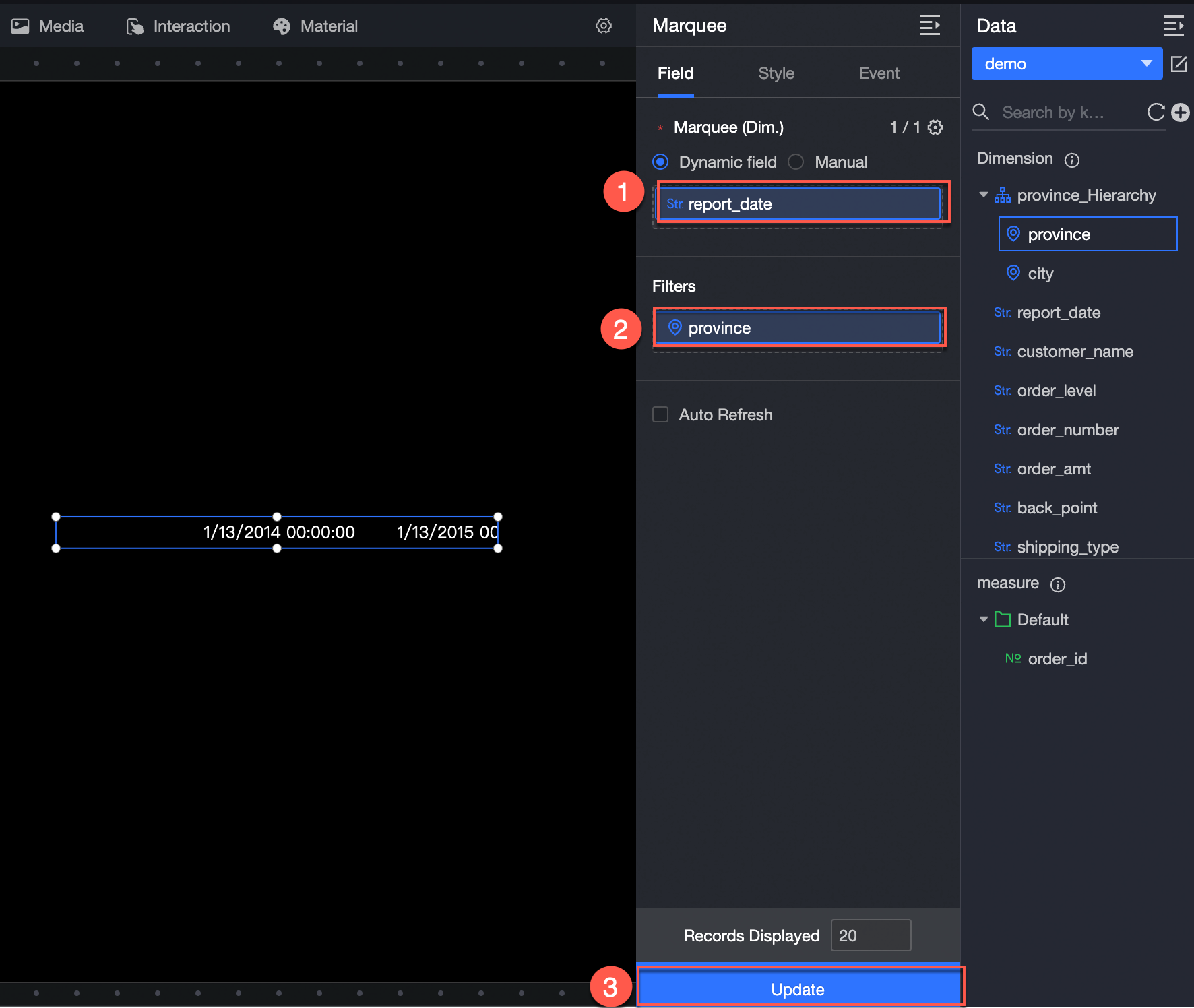Open Marquee (Dim.) field settings gear
This screenshot has width=1194, height=1008.
tap(935, 127)
